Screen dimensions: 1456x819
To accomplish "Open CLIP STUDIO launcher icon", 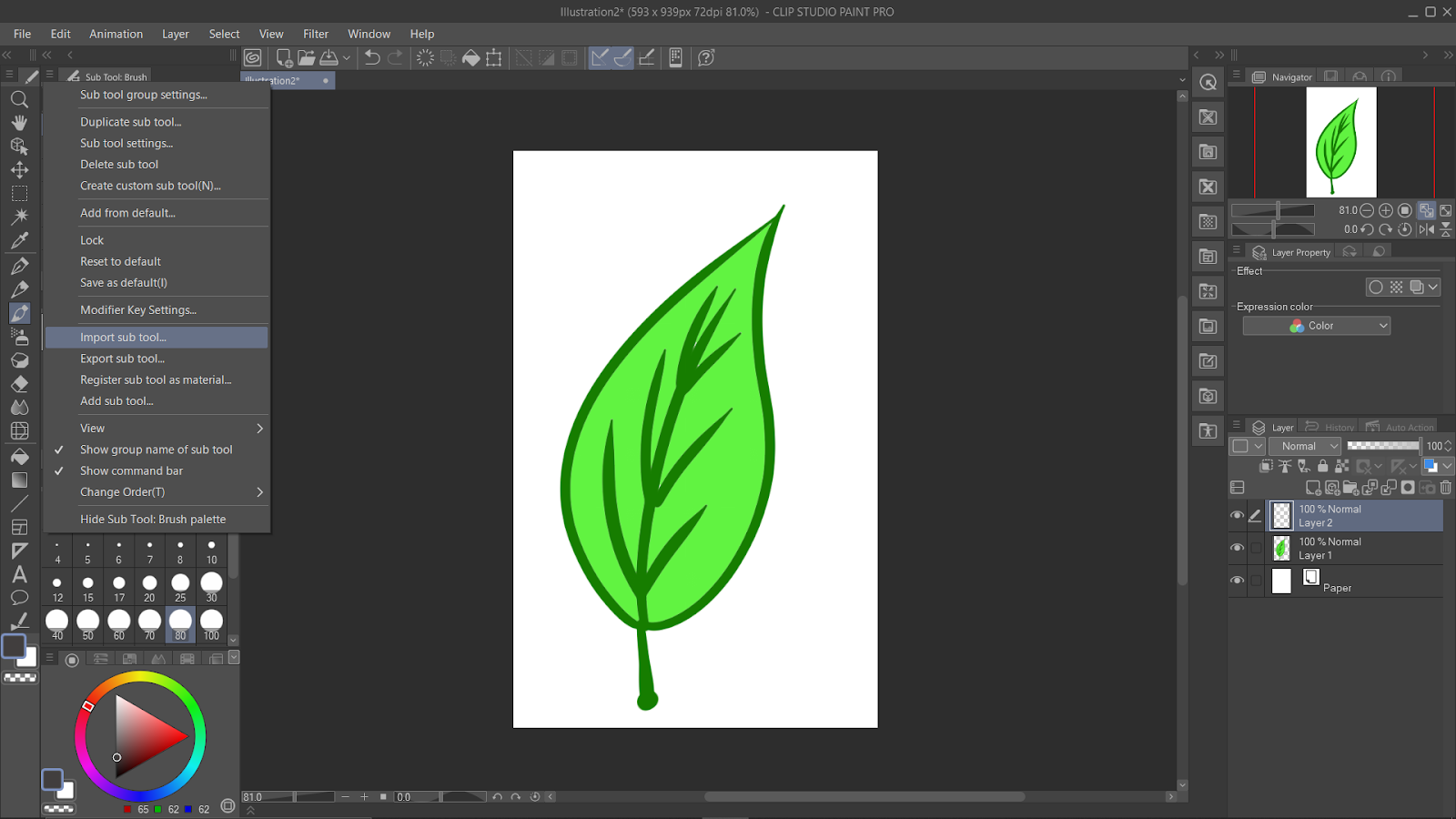I will pos(253,57).
